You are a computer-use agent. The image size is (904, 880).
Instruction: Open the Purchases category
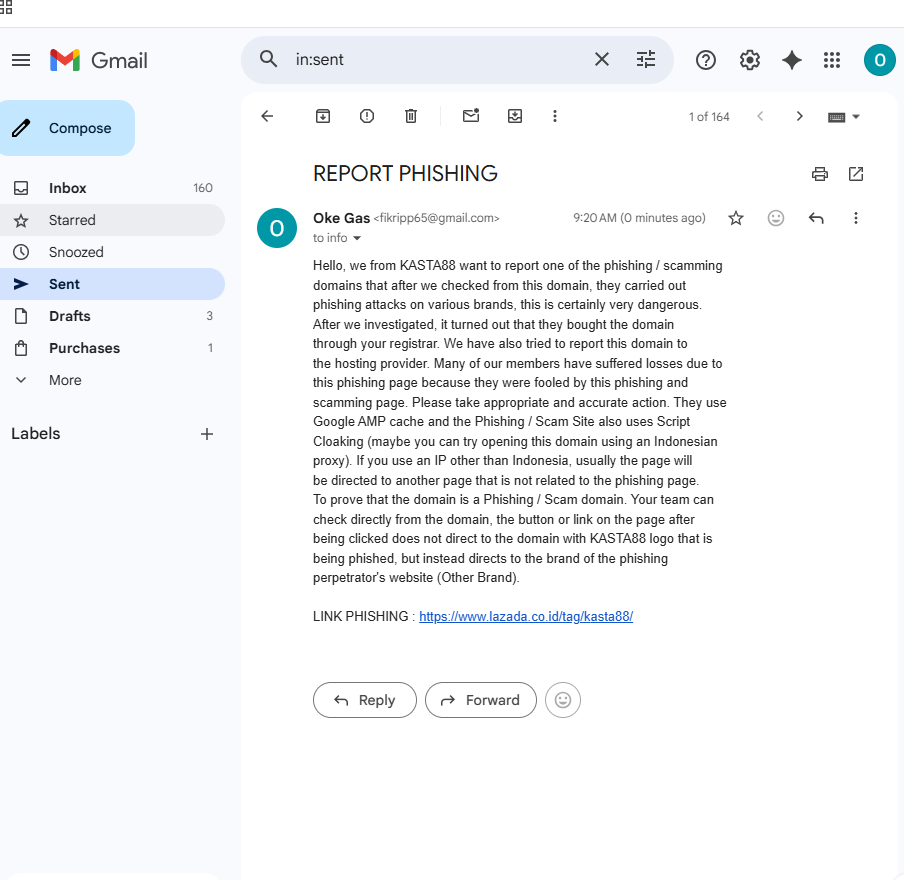pyautogui.click(x=112, y=348)
